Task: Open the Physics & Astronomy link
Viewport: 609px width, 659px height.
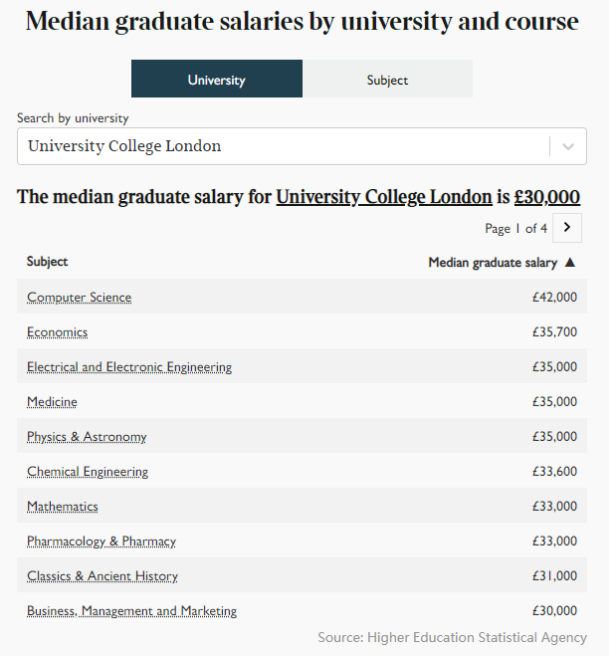Action: [87, 437]
